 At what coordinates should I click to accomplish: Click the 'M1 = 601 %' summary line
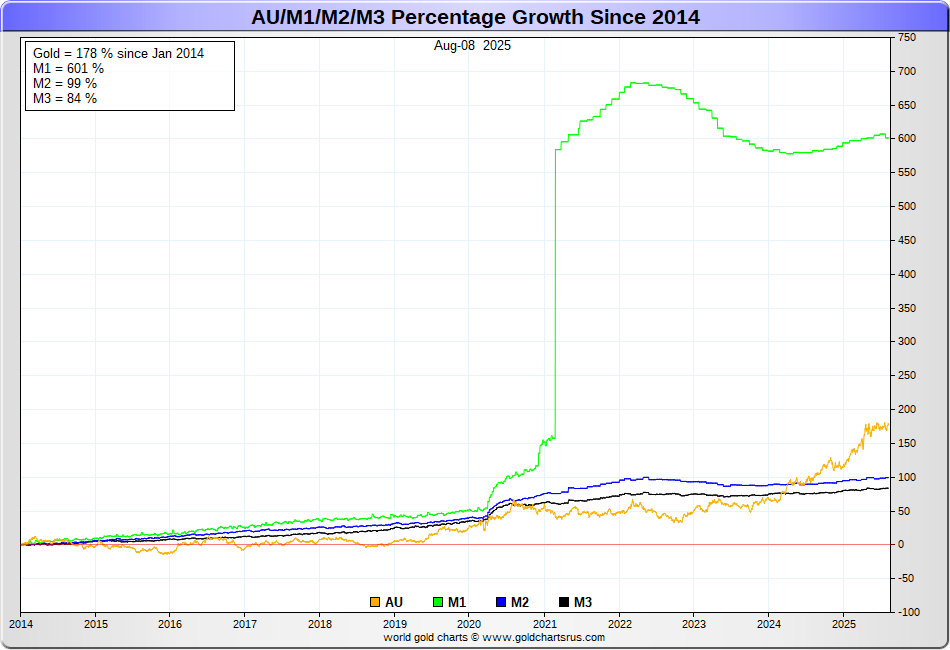(68, 68)
